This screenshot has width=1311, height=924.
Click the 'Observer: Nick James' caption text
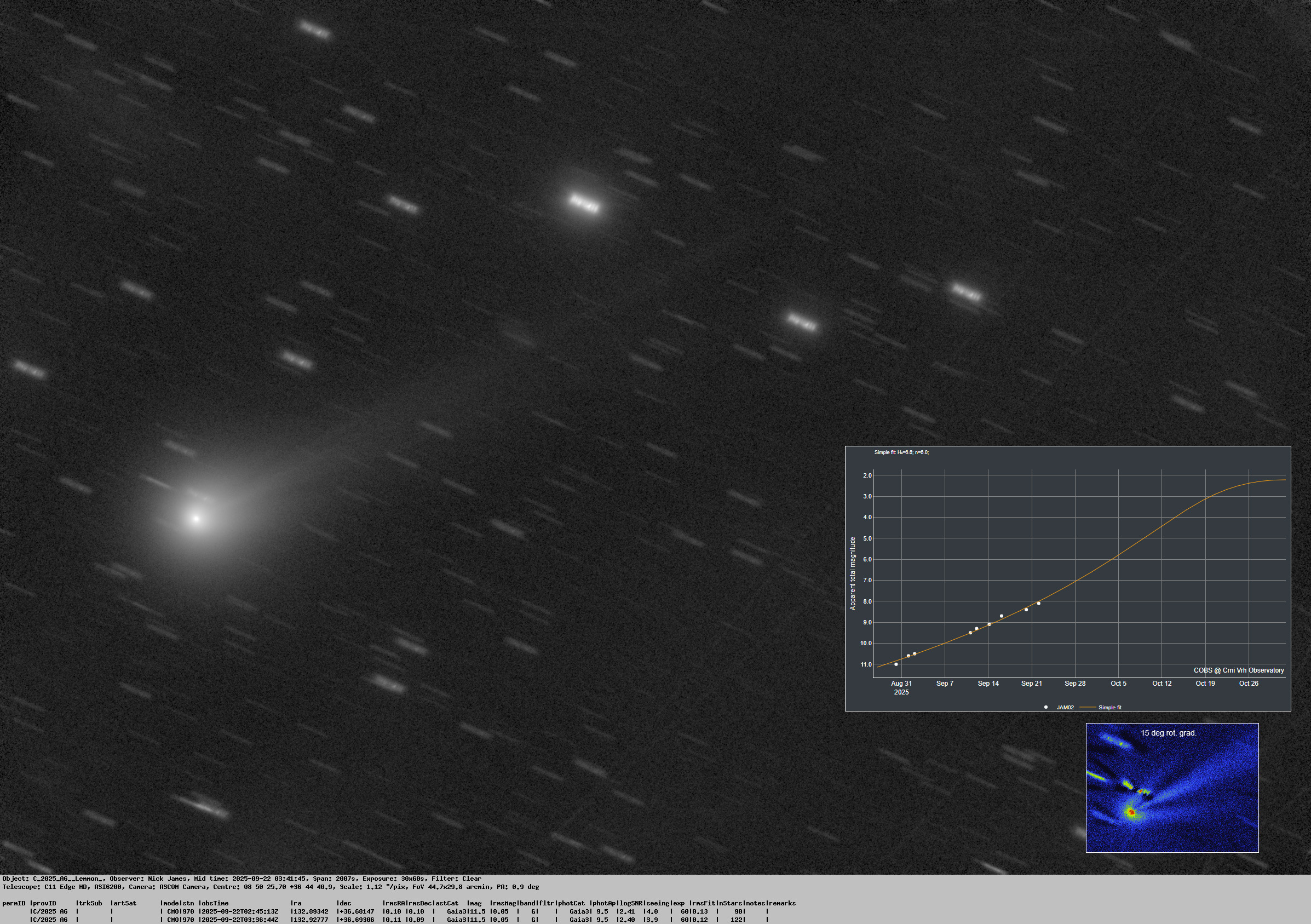[148, 879]
